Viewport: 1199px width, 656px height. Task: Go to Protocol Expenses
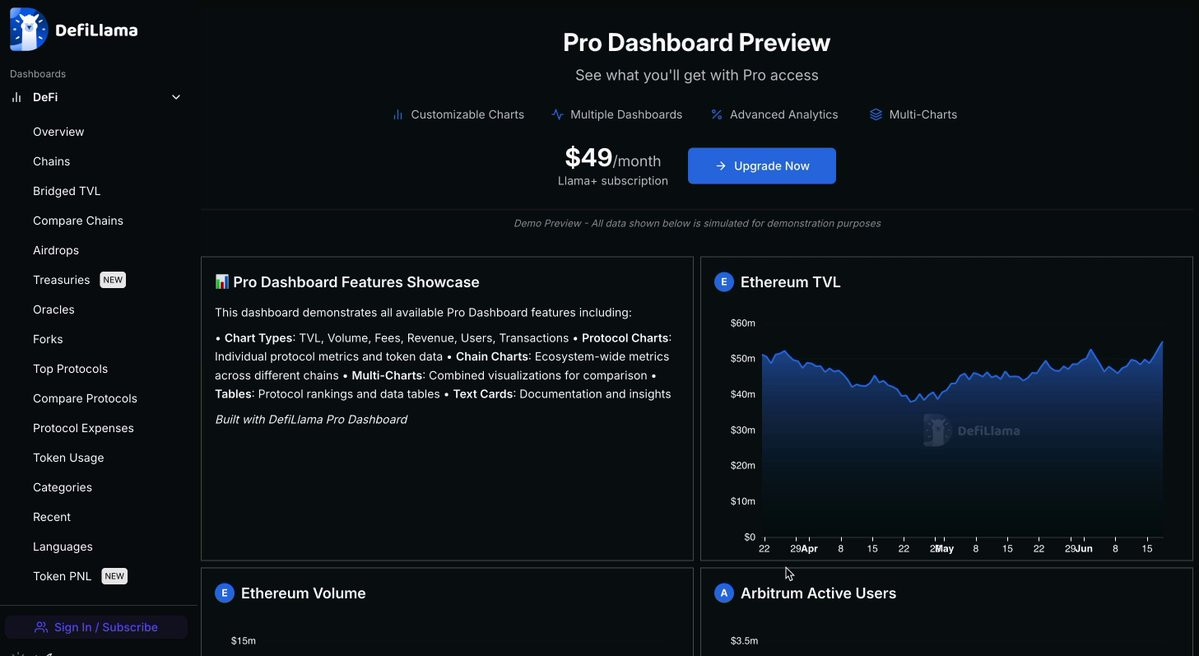coord(83,428)
